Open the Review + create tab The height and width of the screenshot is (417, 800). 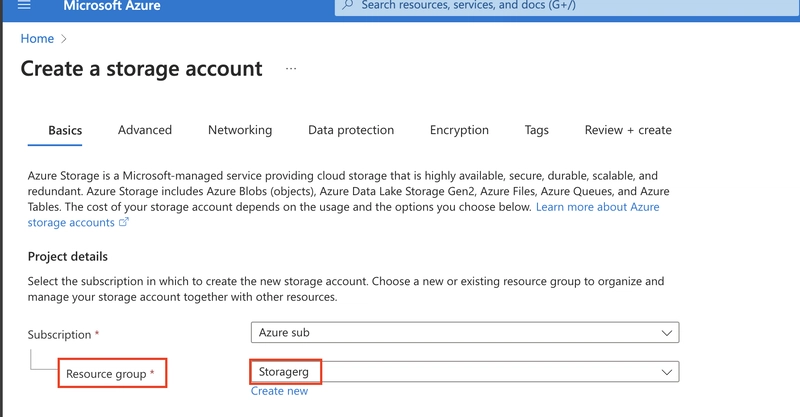coord(628,130)
